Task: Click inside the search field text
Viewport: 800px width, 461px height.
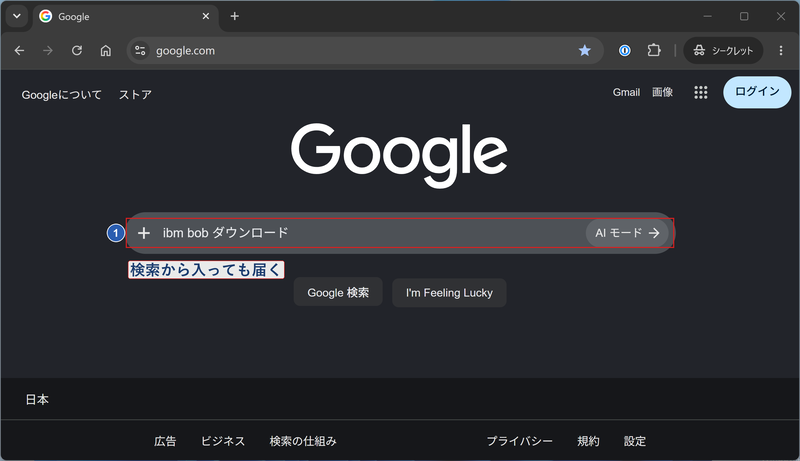Action: [x=226, y=233]
